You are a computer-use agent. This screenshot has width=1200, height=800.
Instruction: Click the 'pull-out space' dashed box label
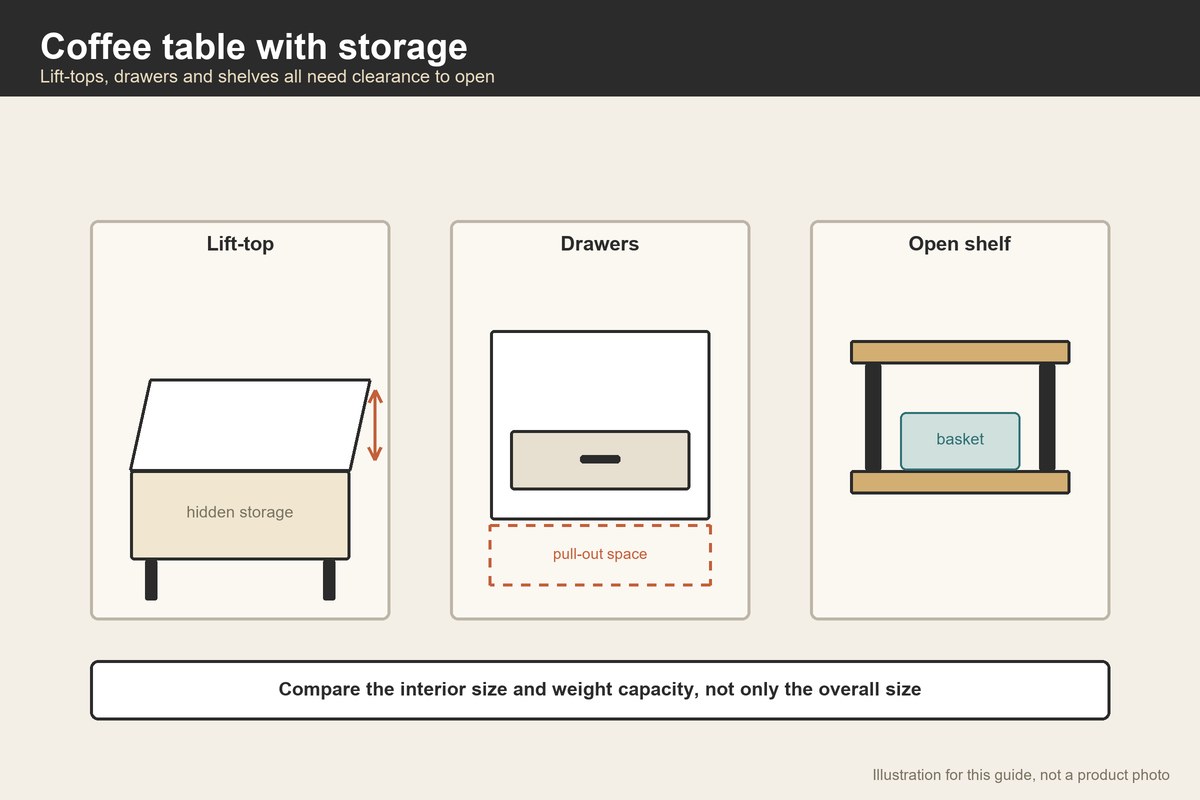tap(600, 554)
